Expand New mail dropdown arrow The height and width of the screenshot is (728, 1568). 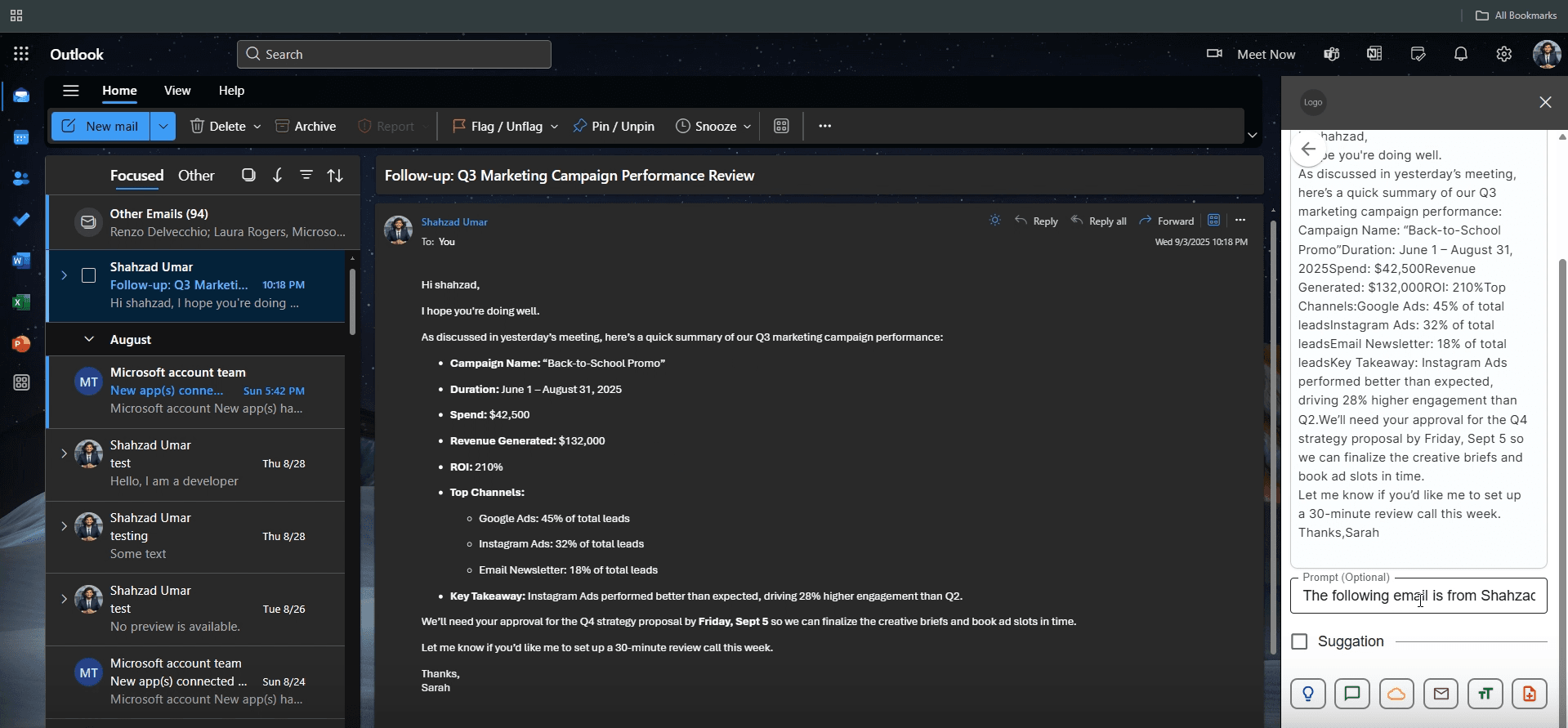click(163, 126)
